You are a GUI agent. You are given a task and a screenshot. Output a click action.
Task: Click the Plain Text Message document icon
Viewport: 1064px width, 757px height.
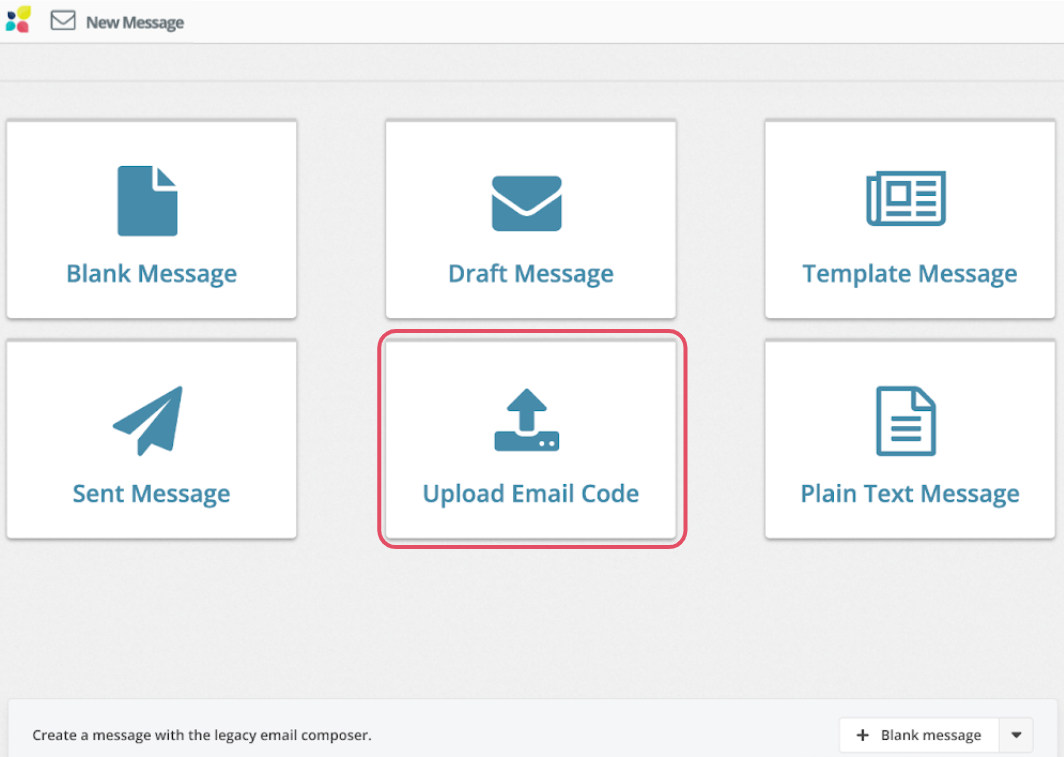[x=906, y=421]
